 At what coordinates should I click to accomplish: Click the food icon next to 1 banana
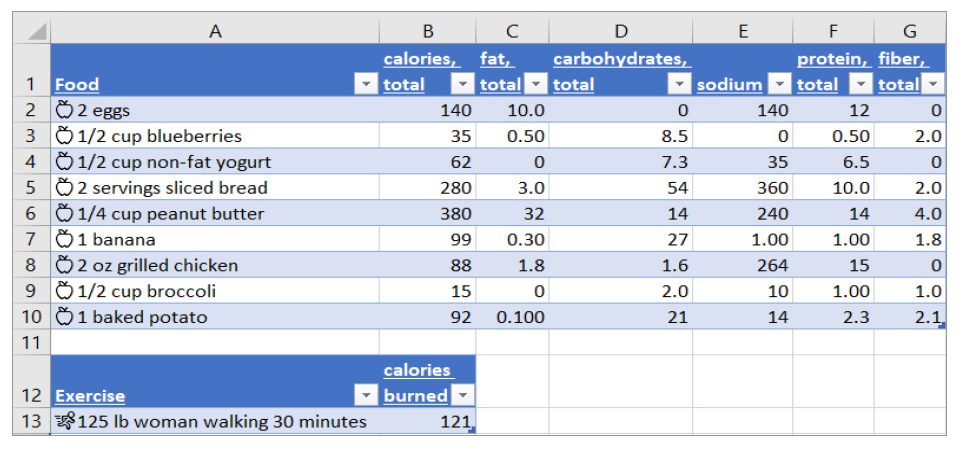point(65,239)
